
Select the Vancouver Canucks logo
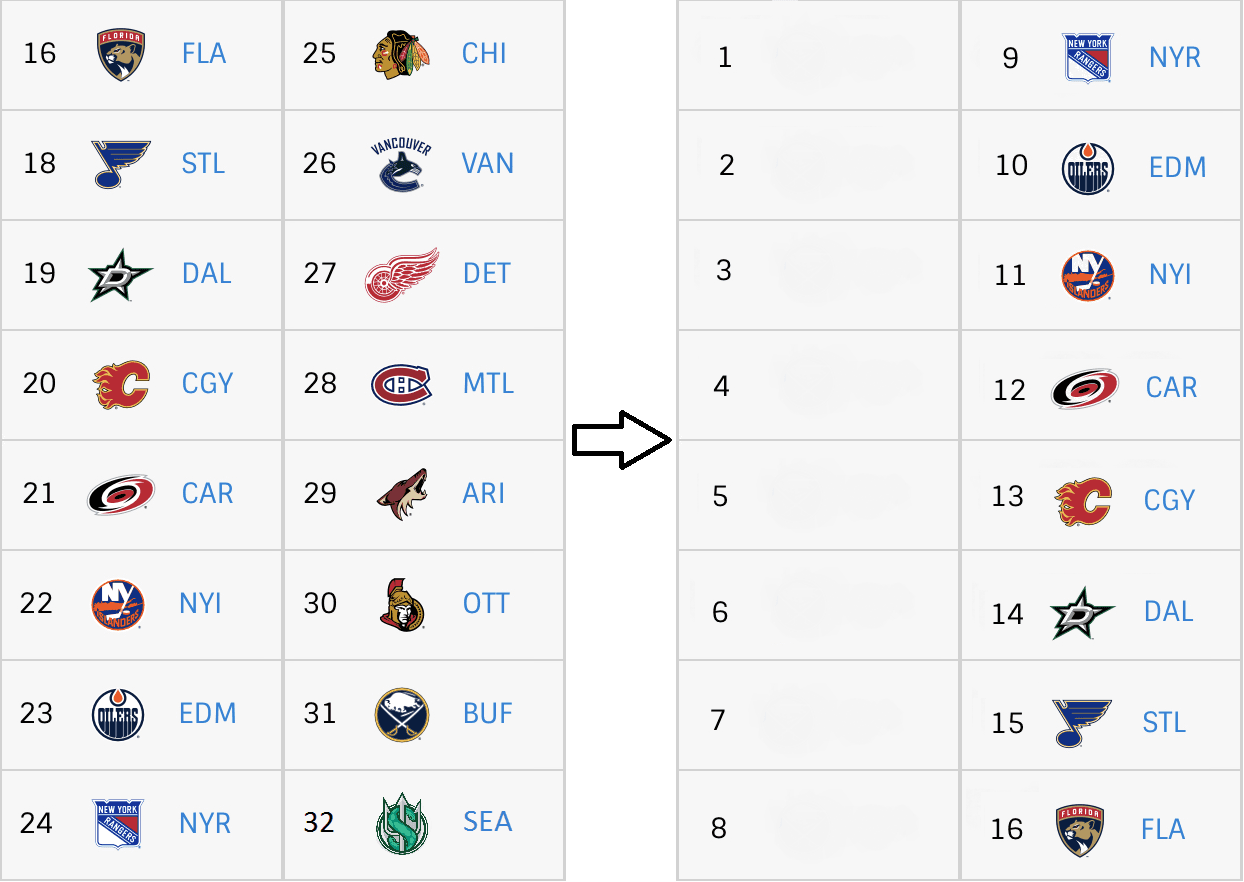point(401,164)
